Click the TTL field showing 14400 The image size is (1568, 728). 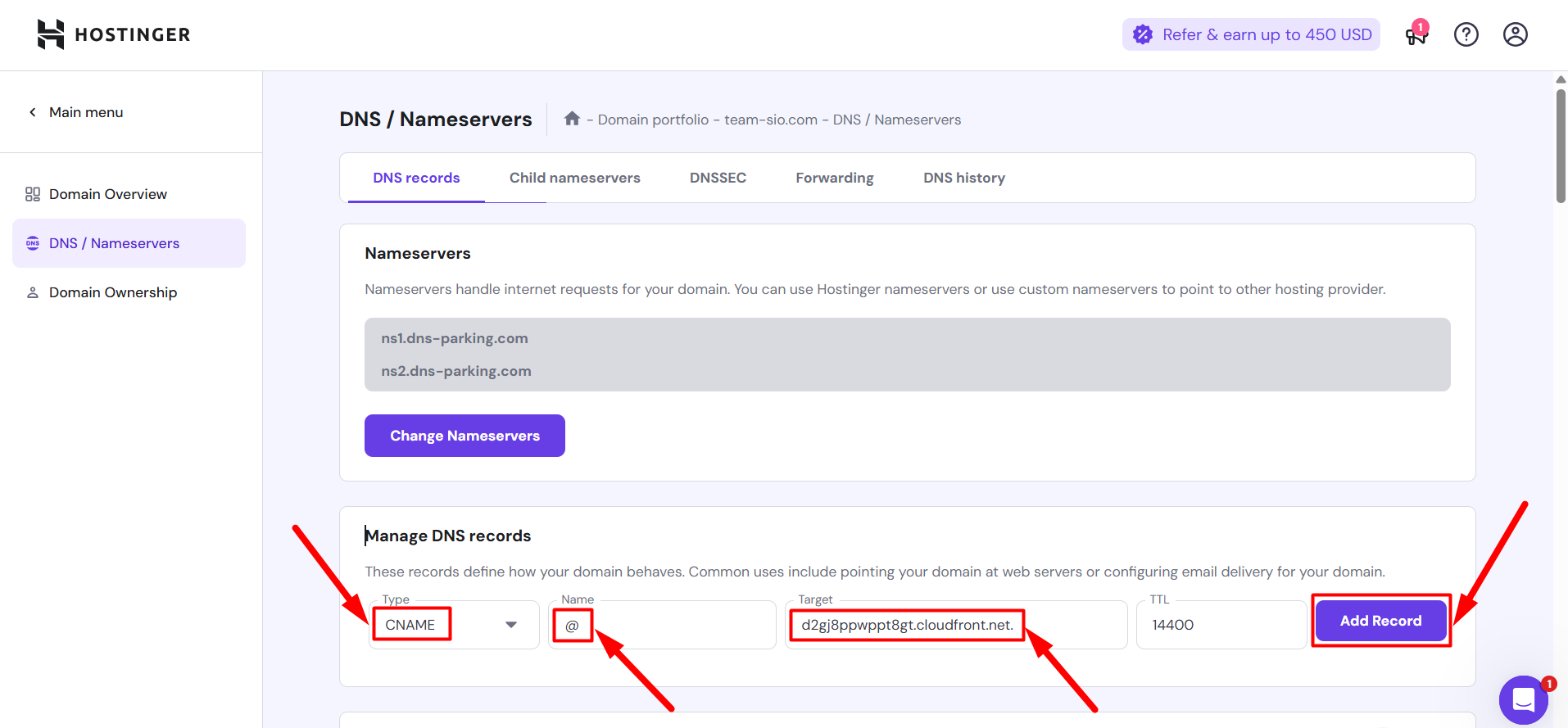coord(1221,625)
